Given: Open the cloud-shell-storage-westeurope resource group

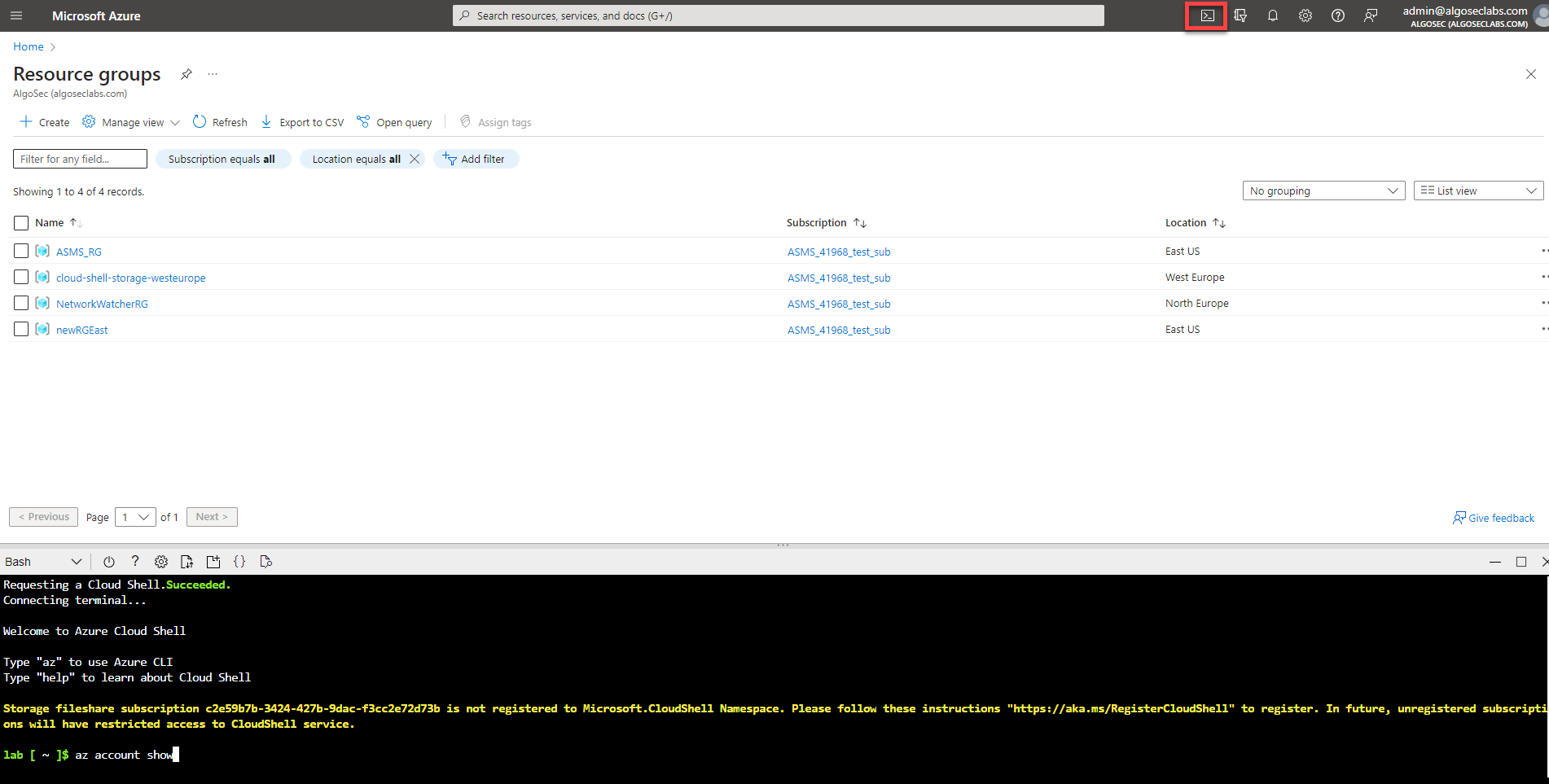Looking at the screenshot, I should click(130, 278).
